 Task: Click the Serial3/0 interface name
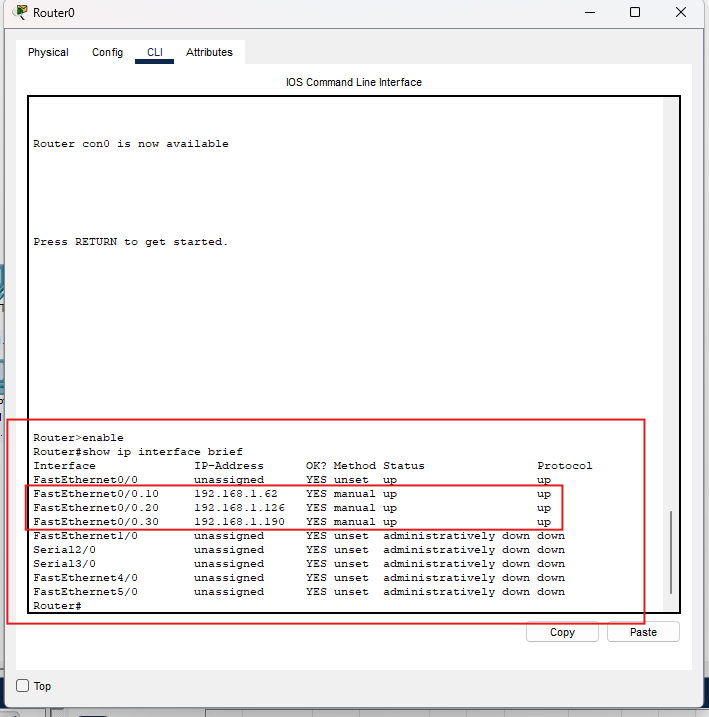click(64, 564)
